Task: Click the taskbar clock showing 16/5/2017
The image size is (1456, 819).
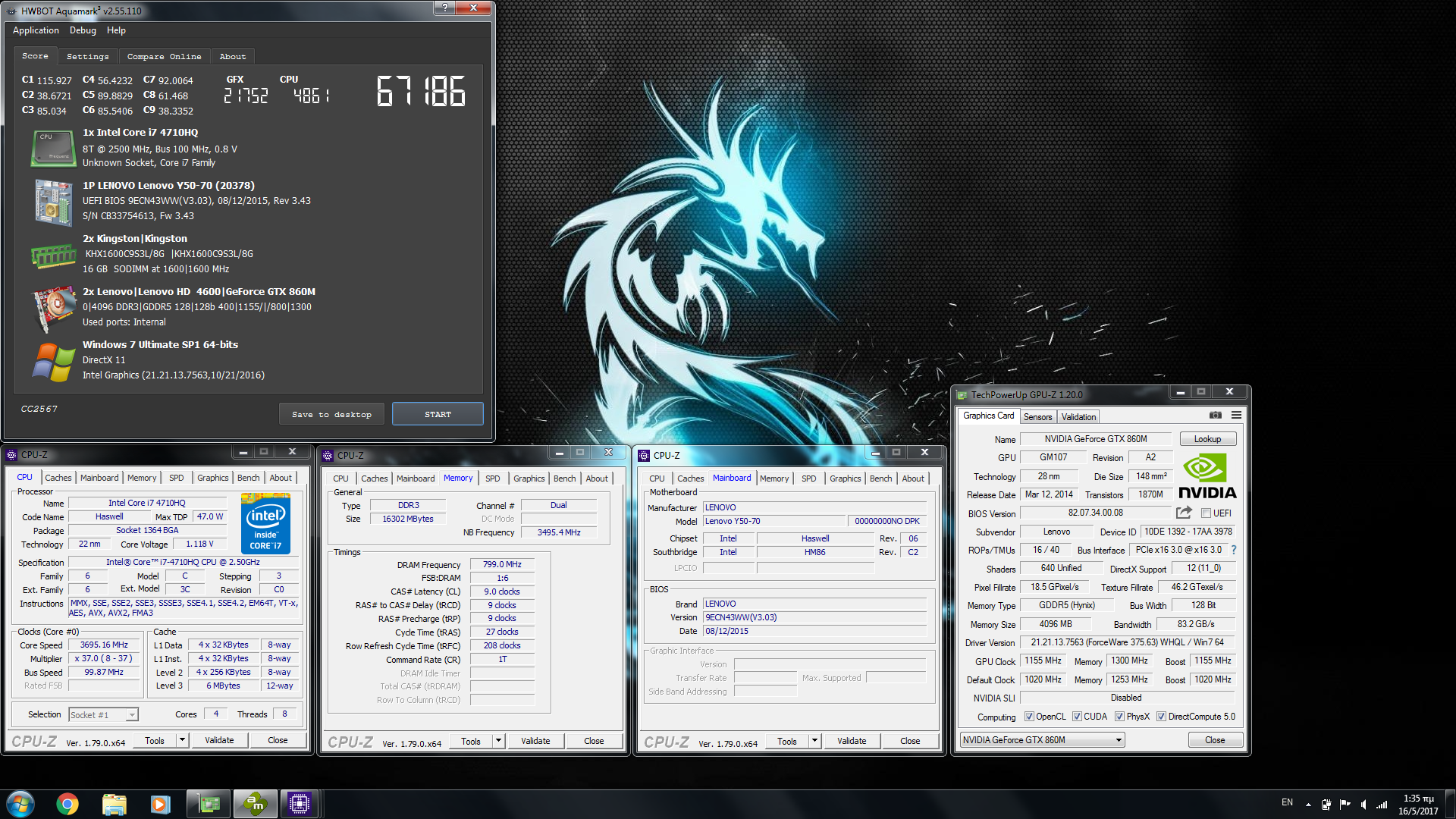Action: coord(1418,804)
